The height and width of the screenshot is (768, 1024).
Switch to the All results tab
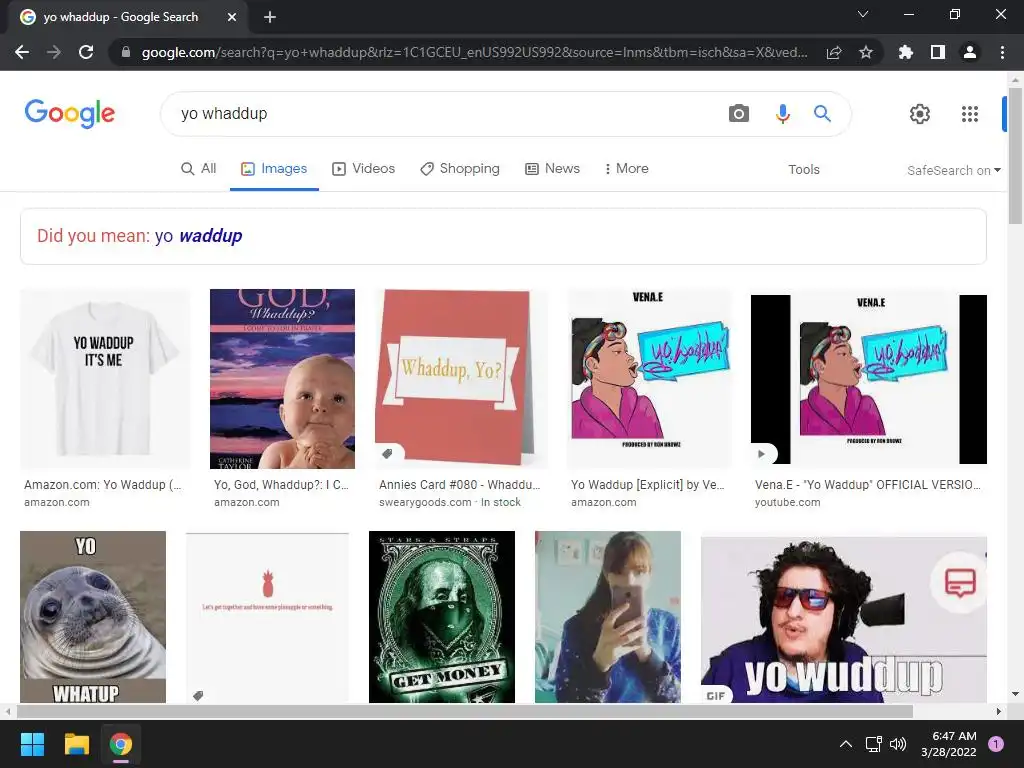[199, 168]
